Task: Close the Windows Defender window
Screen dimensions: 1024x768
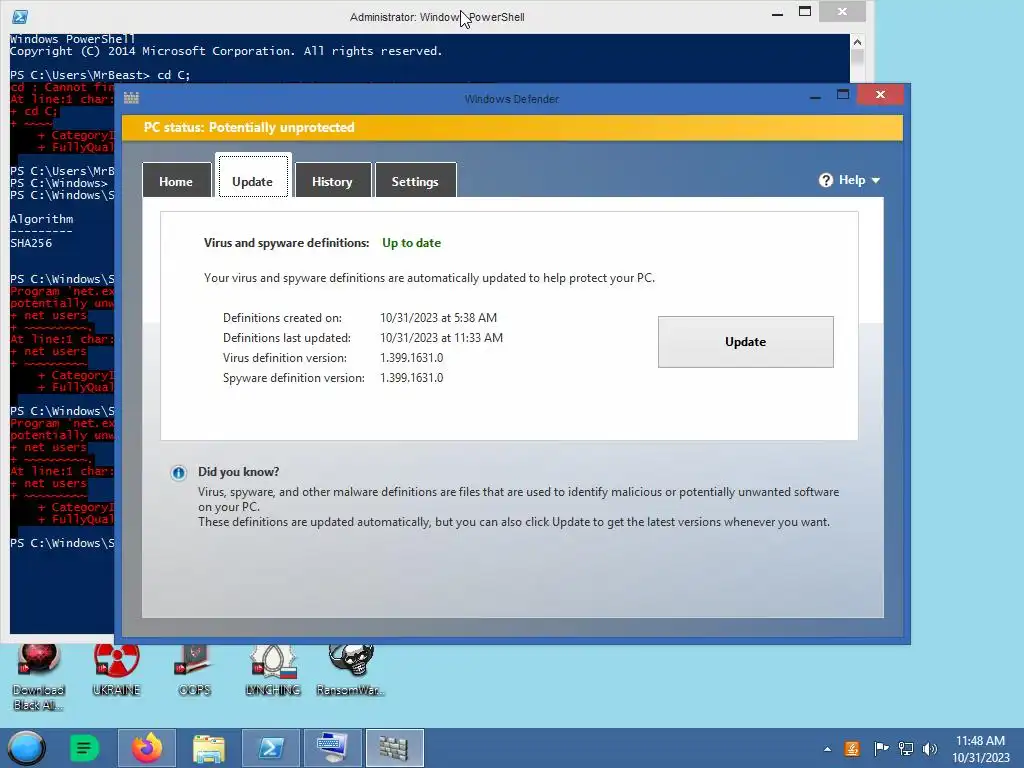Action: coord(880,95)
